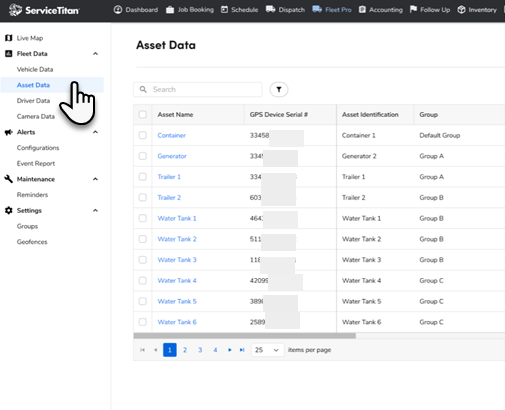Click the Fleet Data chart icon
This screenshot has width=505, height=410.
click(x=9, y=53)
